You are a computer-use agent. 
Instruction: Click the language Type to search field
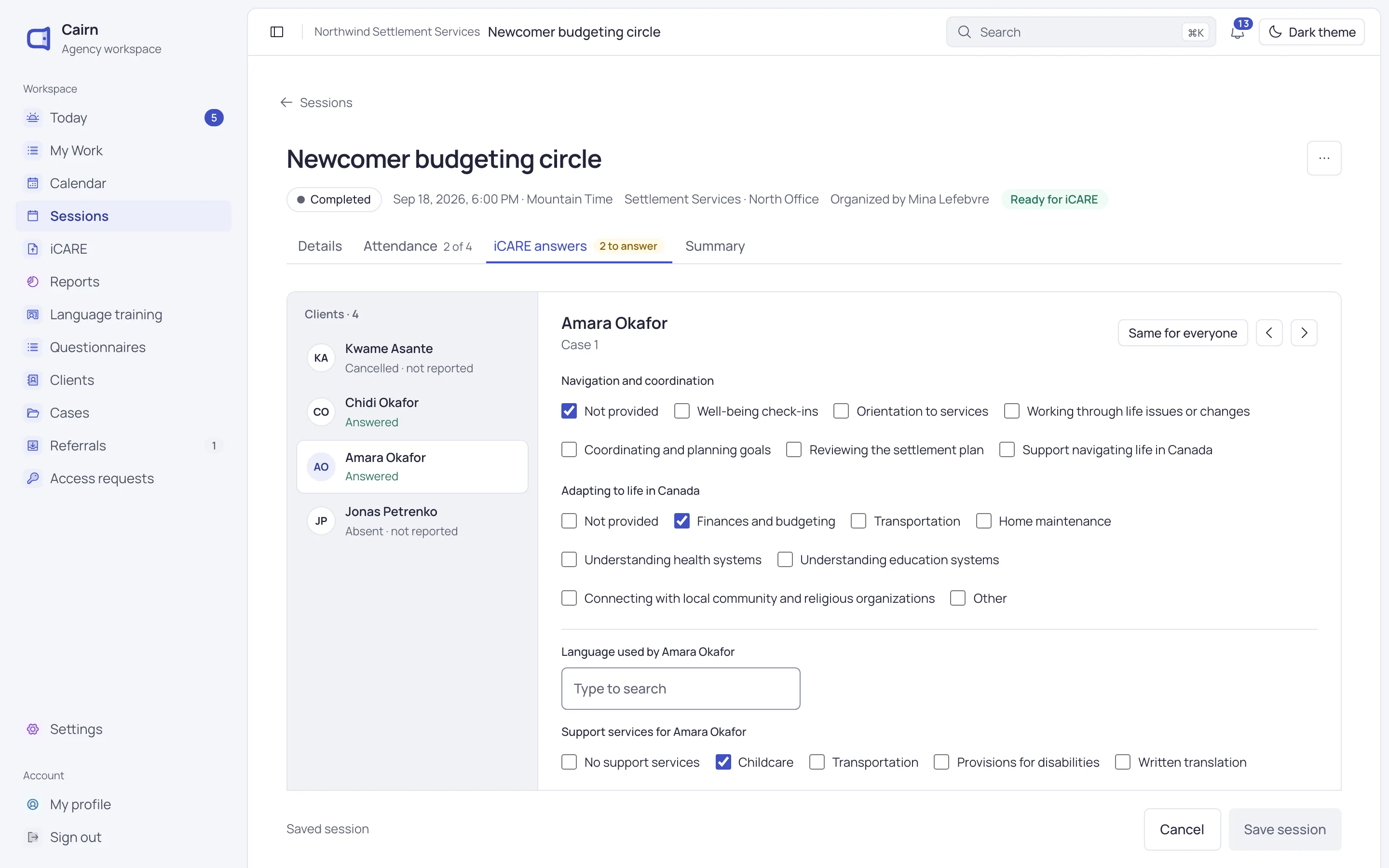[x=680, y=688]
